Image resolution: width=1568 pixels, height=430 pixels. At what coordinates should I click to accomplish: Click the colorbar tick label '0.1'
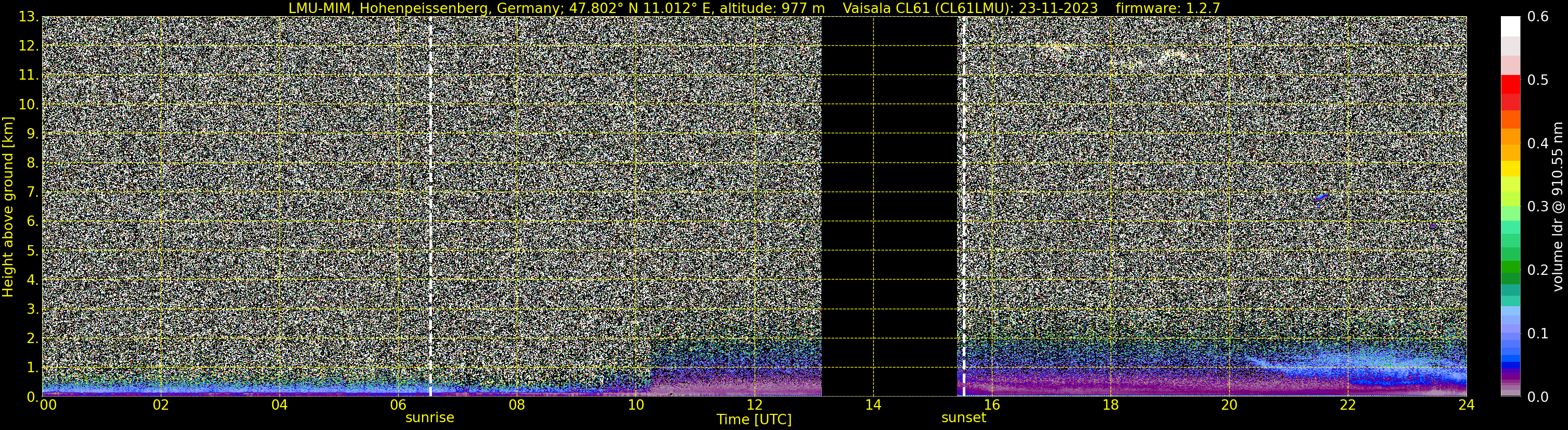point(1538,333)
